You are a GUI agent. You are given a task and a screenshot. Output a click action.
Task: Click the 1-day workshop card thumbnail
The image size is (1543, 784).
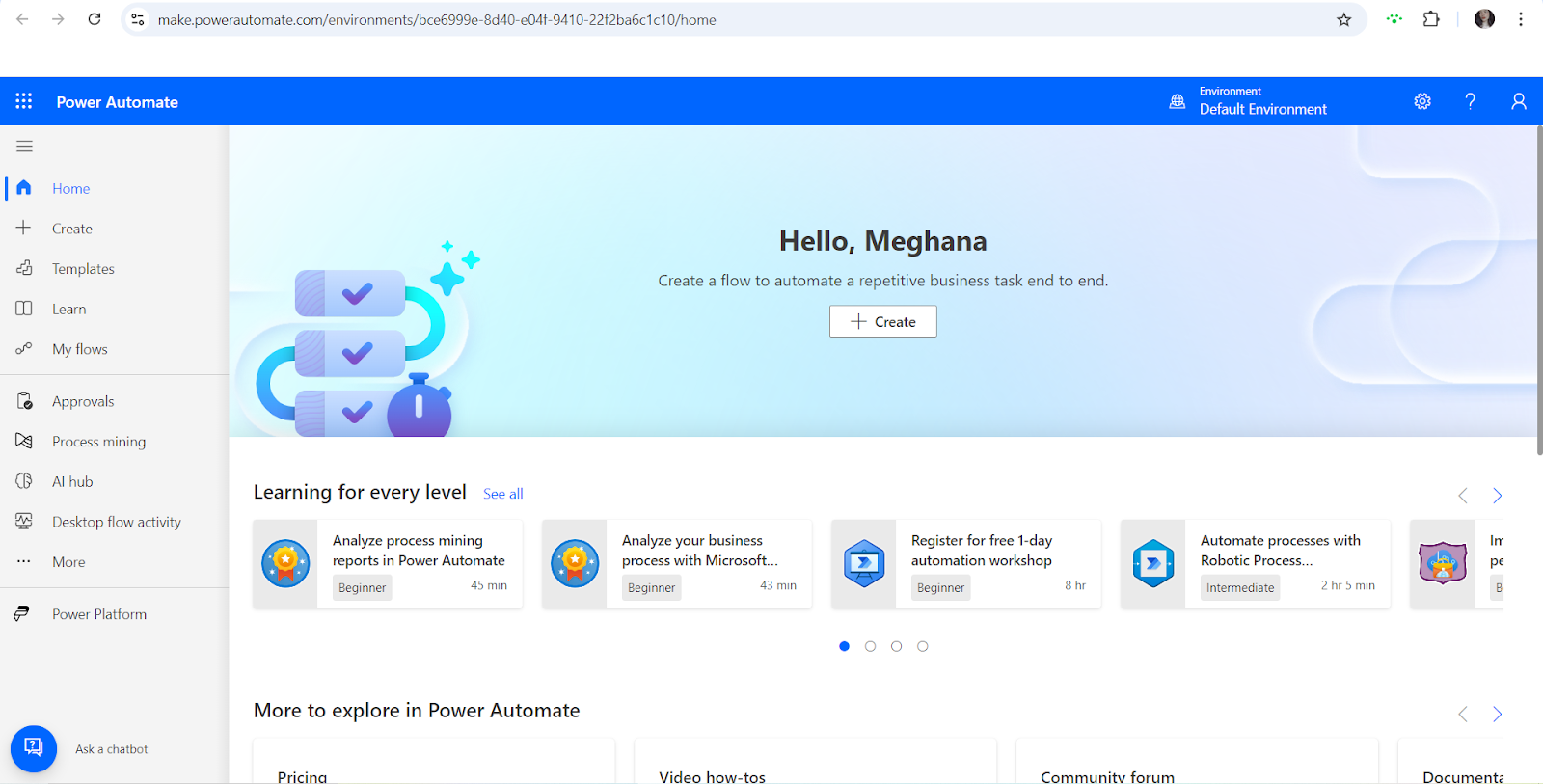(x=864, y=564)
